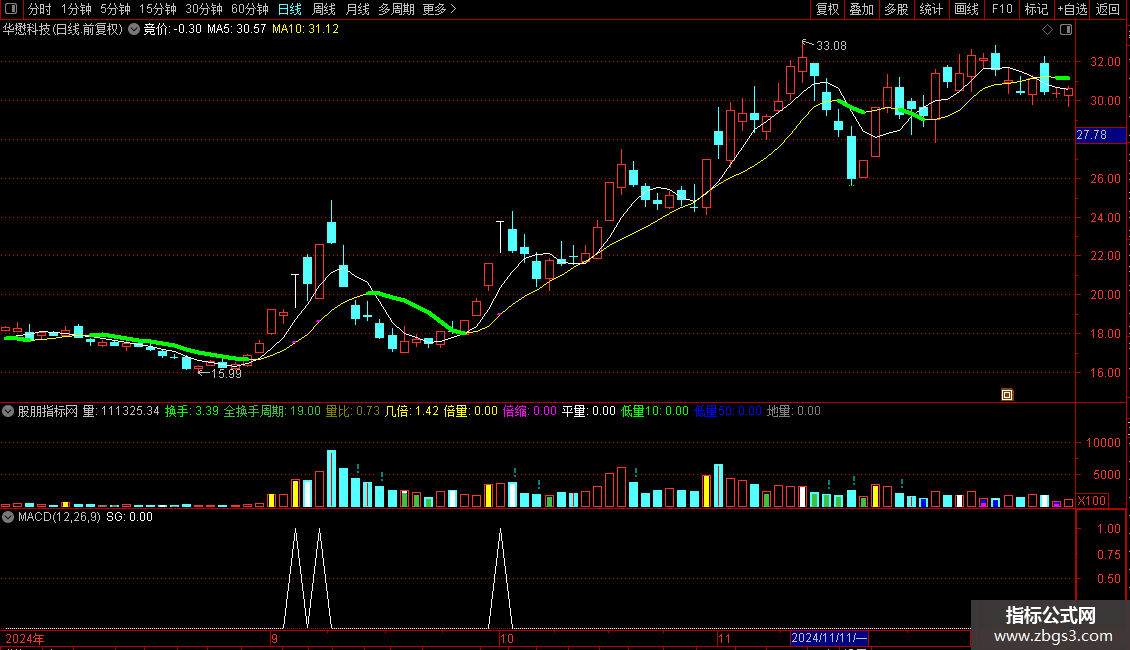The height and width of the screenshot is (650, 1130).
Task: Click the 15.99 low price annotation
Action: pyautogui.click(x=226, y=374)
